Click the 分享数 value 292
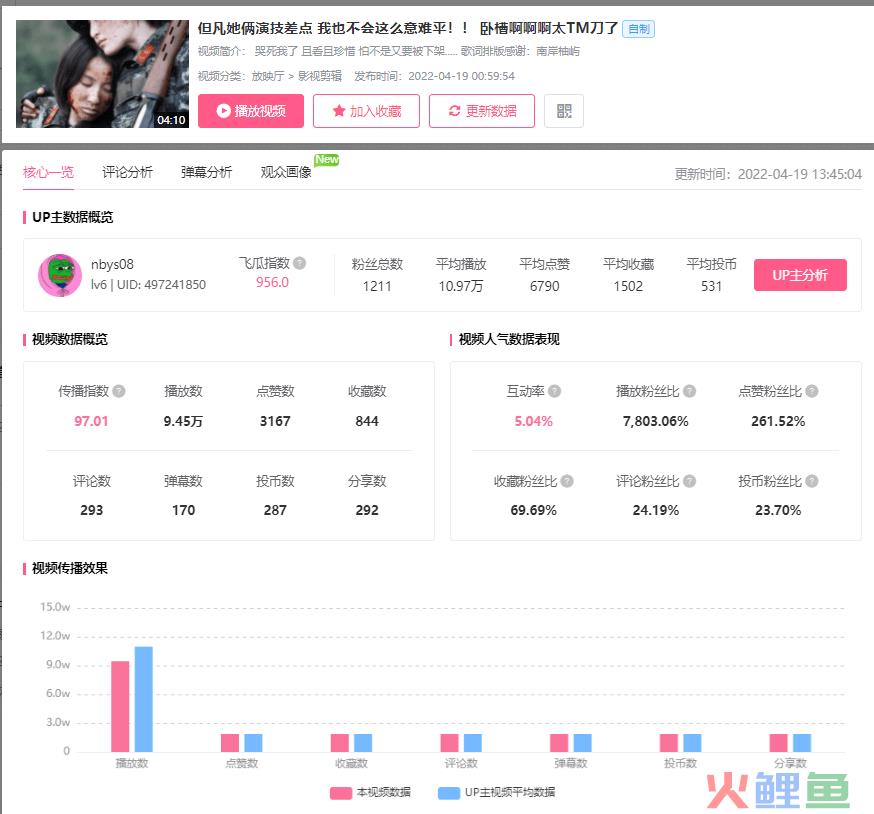The height and width of the screenshot is (814, 874). coord(367,510)
